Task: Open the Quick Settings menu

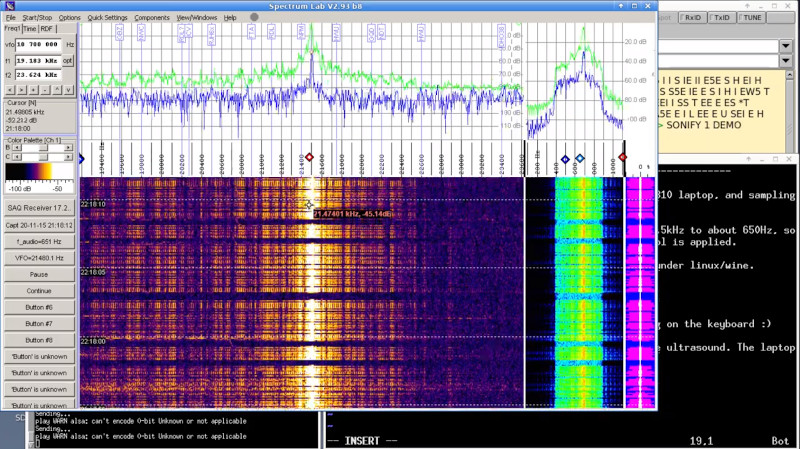Action: [x=107, y=17]
